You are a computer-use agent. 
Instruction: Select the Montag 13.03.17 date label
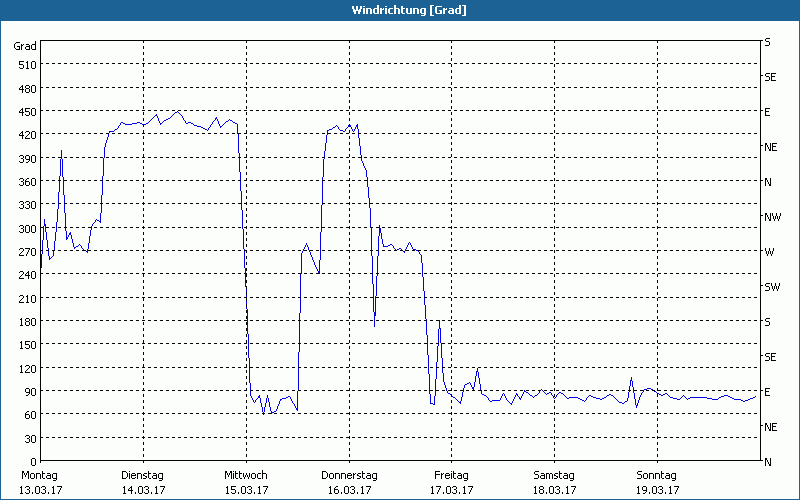[x=39, y=482]
